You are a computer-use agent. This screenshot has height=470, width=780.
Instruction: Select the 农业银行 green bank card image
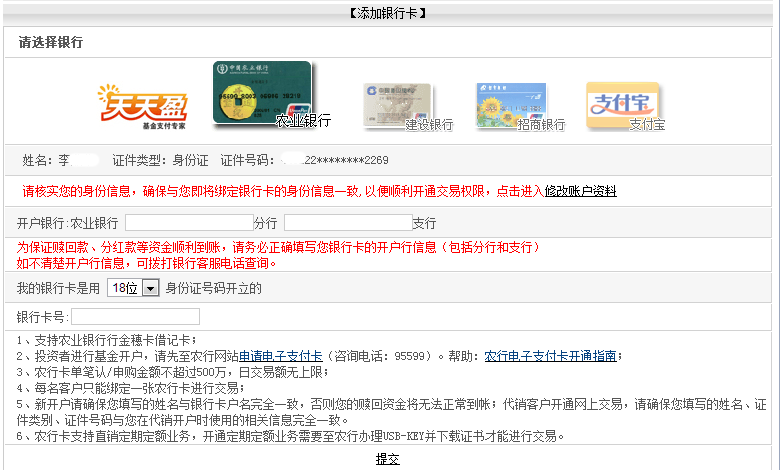click(x=262, y=91)
